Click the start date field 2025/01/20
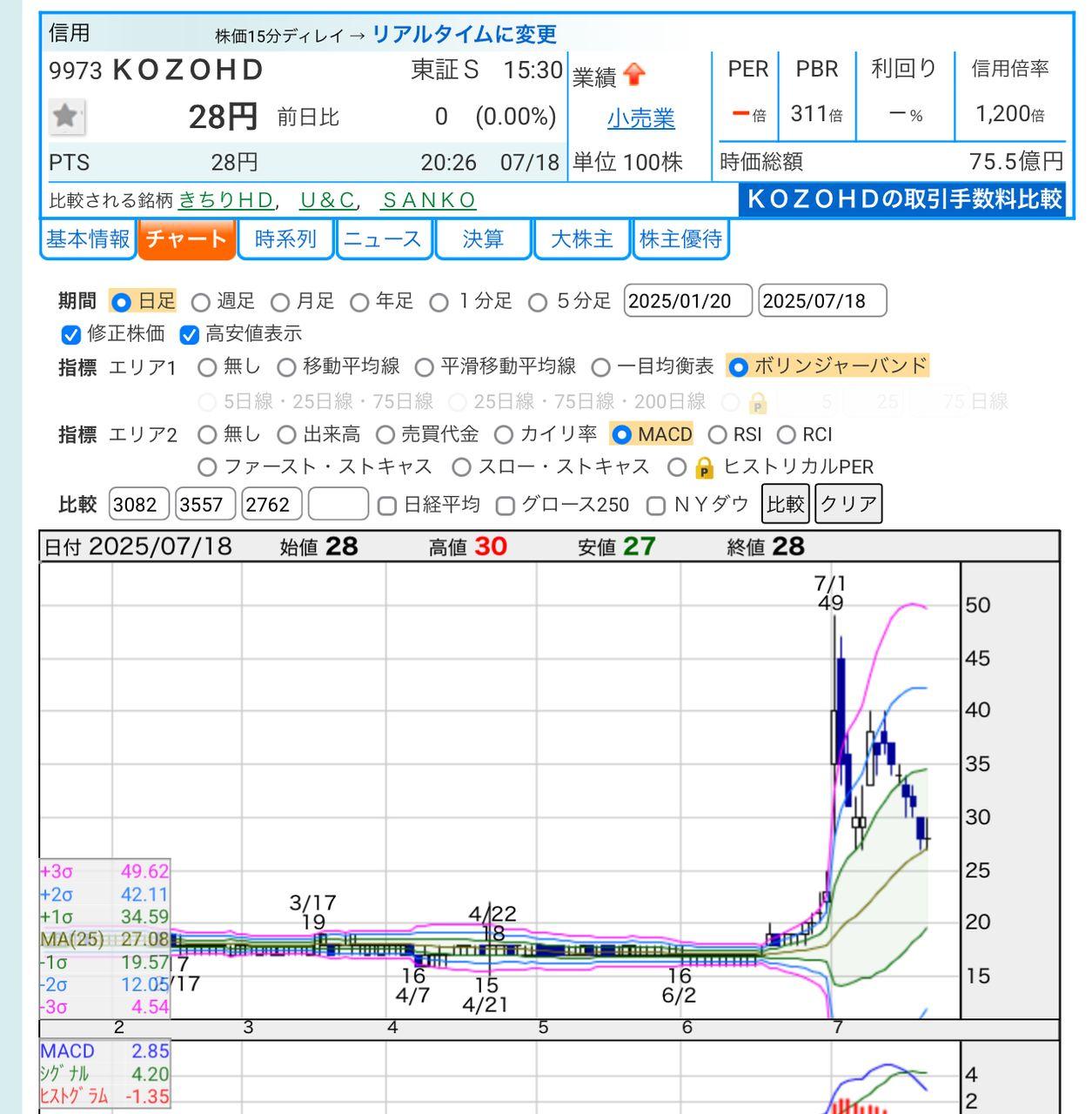This screenshot has height=1114, width=1092. tap(688, 302)
